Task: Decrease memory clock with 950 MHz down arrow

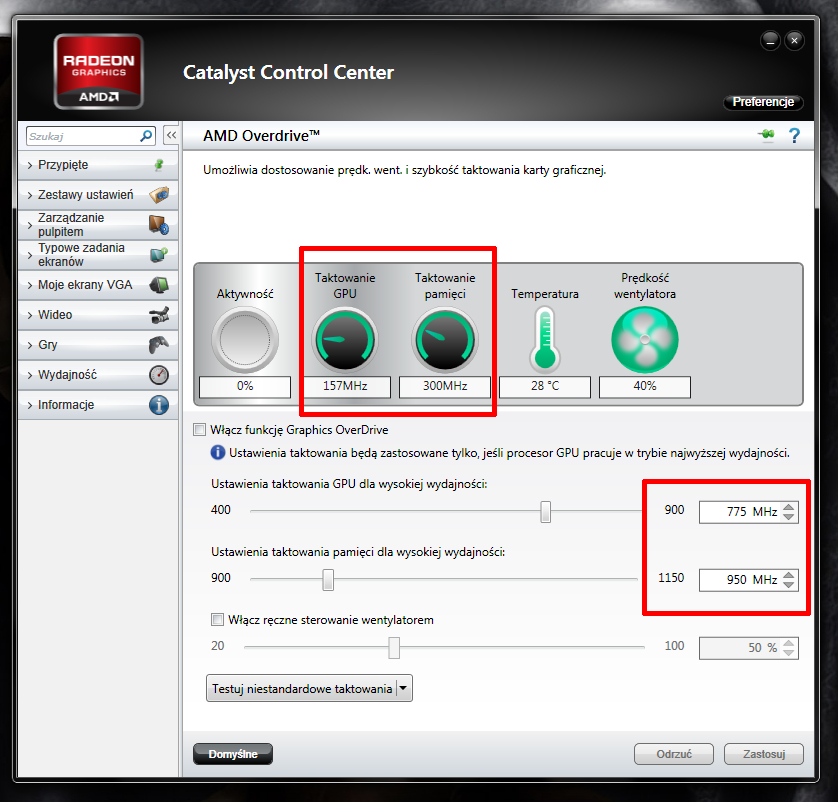Action: pos(788,585)
